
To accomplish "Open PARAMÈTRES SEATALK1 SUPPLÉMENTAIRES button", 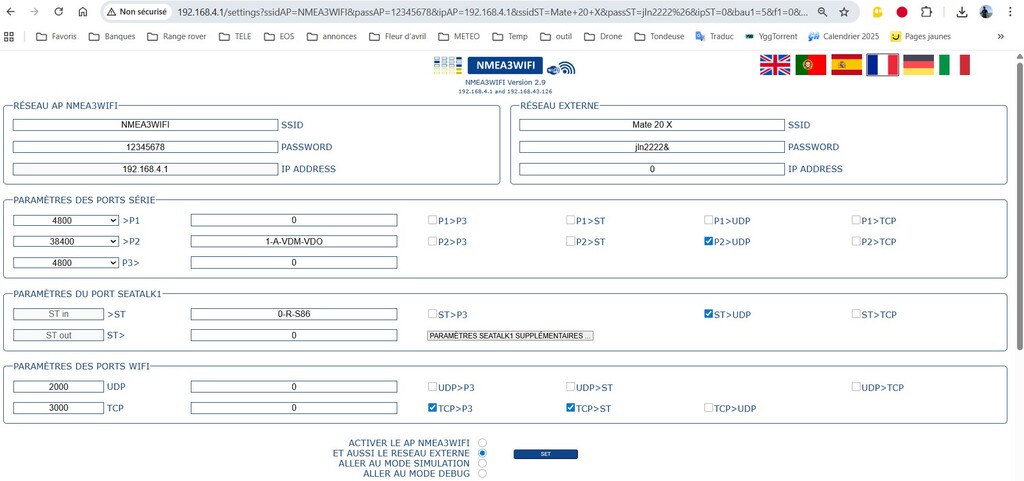I will click(510, 336).
